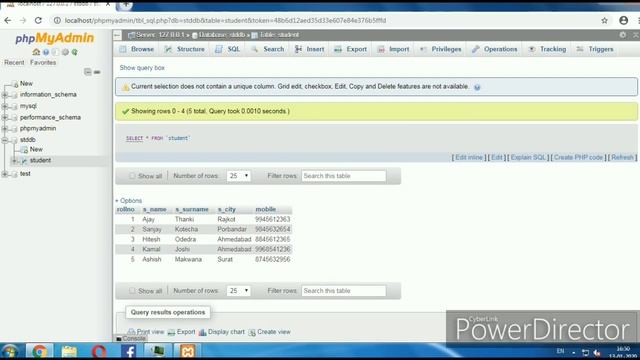Tick the upper Show all checkbox

click(132, 176)
